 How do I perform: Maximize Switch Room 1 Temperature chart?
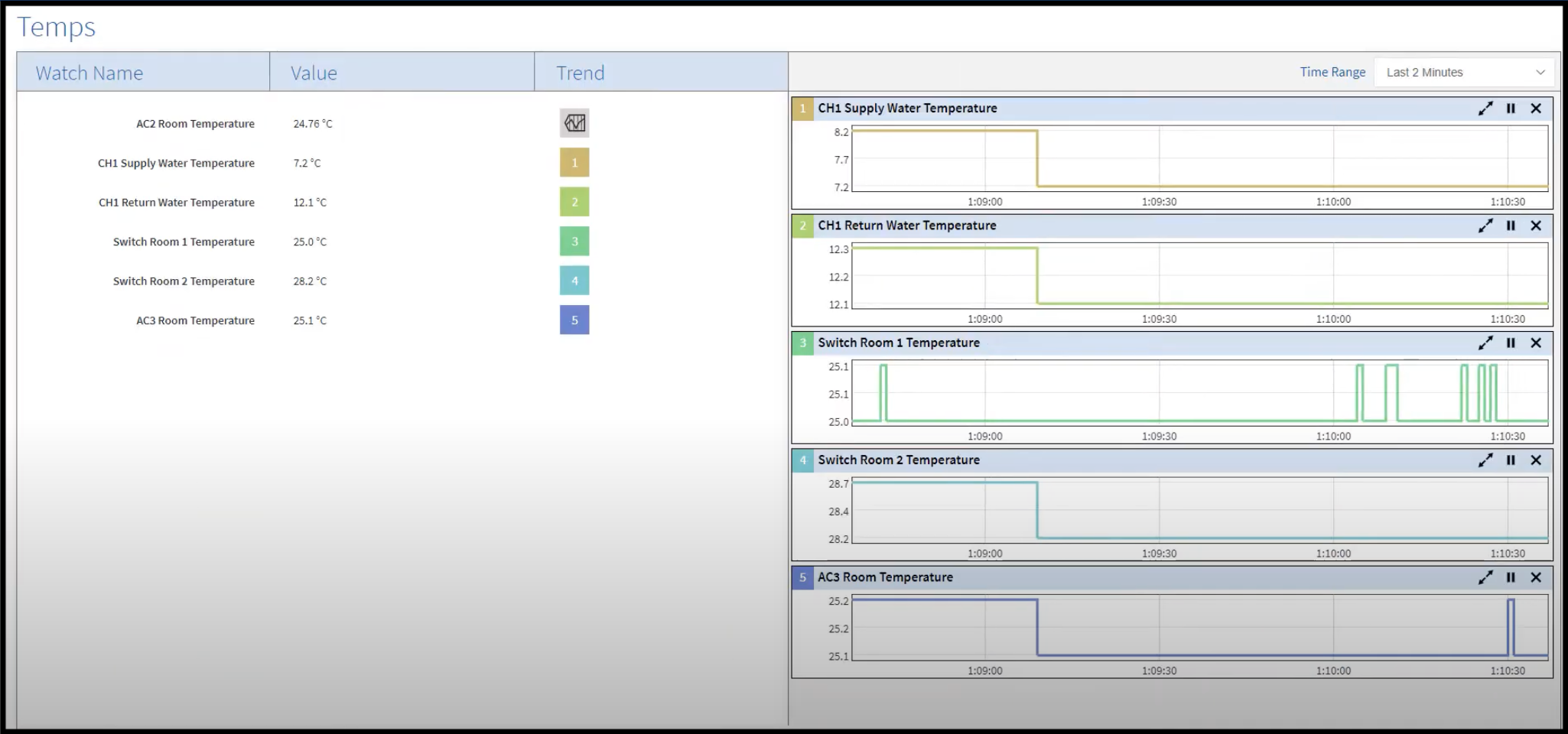pyautogui.click(x=1485, y=343)
